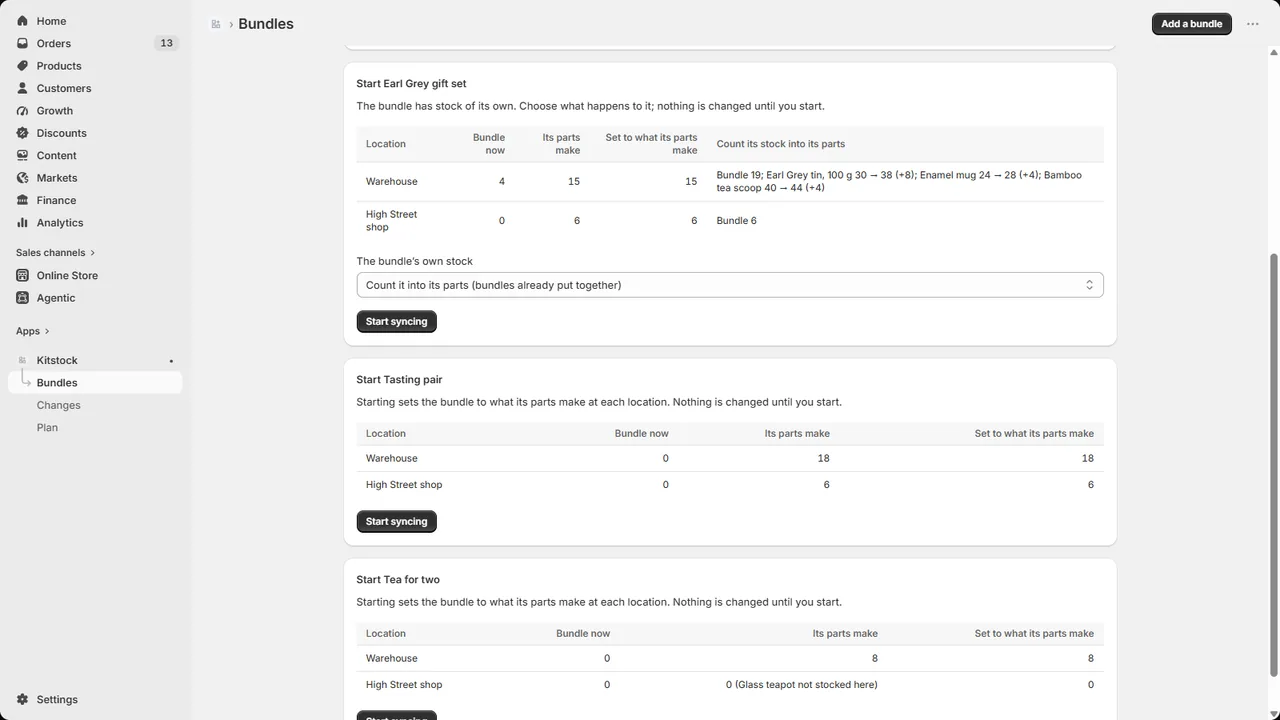Viewport: 1280px width, 720px height.
Task: Open the Plan page under Kitstock
Action: [47, 427]
